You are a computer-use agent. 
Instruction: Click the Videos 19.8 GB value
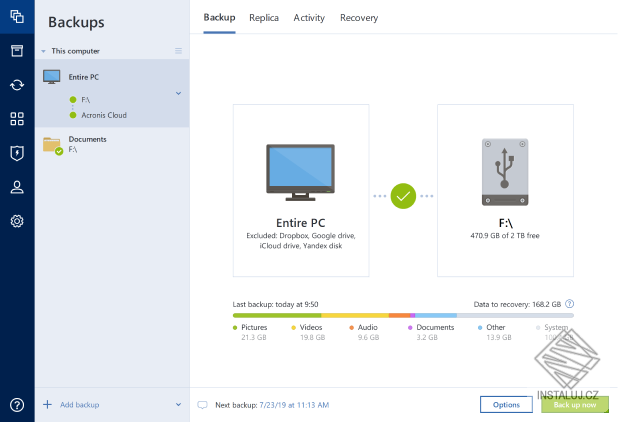[x=313, y=337]
